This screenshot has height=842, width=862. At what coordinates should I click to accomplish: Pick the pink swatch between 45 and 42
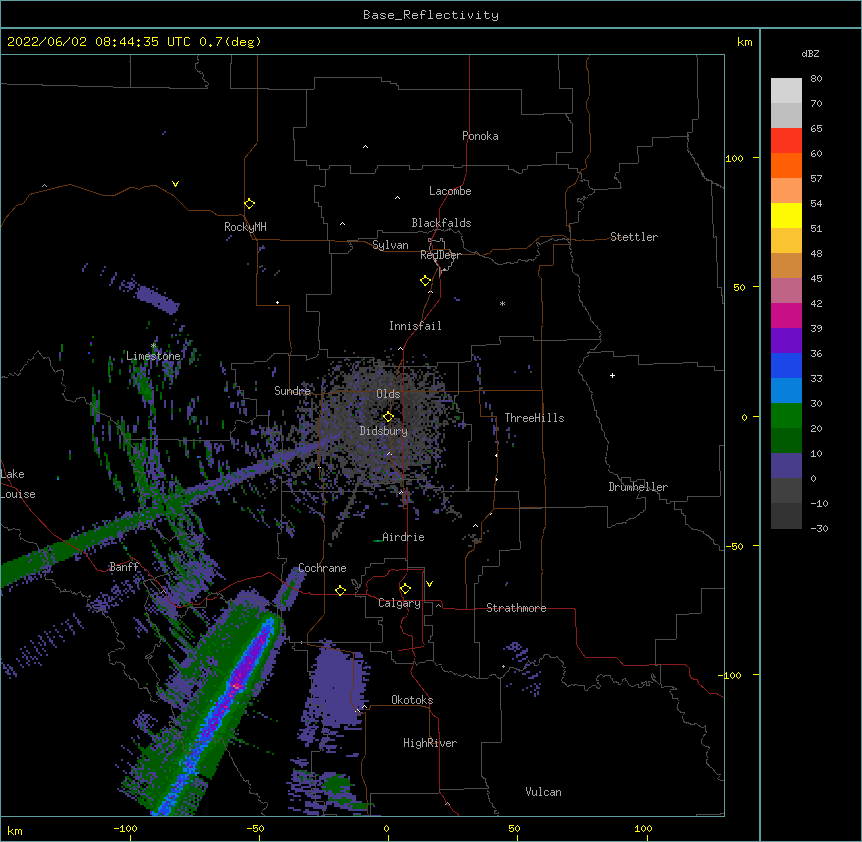point(786,291)
